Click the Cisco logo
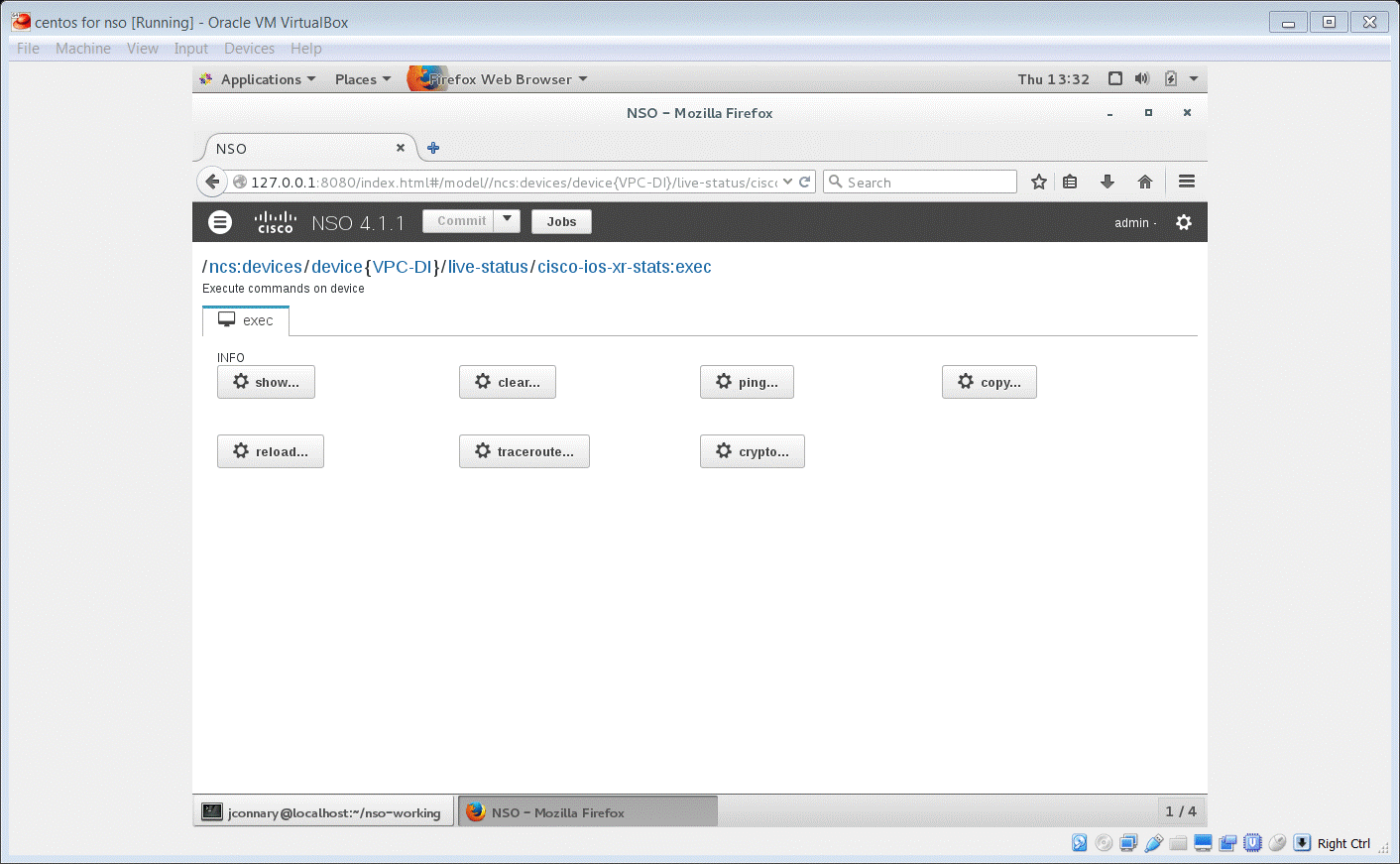1400x864 pixels. point(276,222)
